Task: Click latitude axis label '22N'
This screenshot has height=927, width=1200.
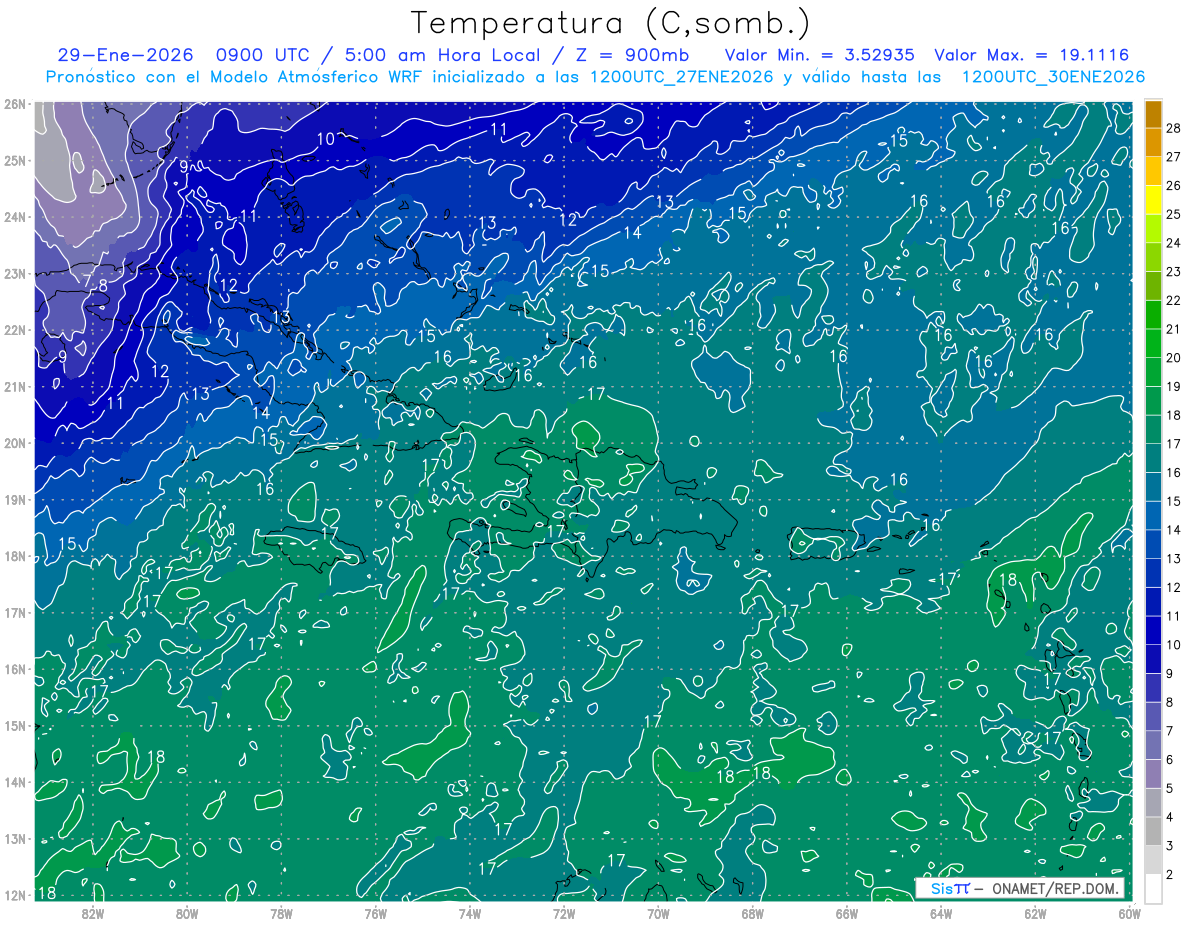Action: (14, 330)
